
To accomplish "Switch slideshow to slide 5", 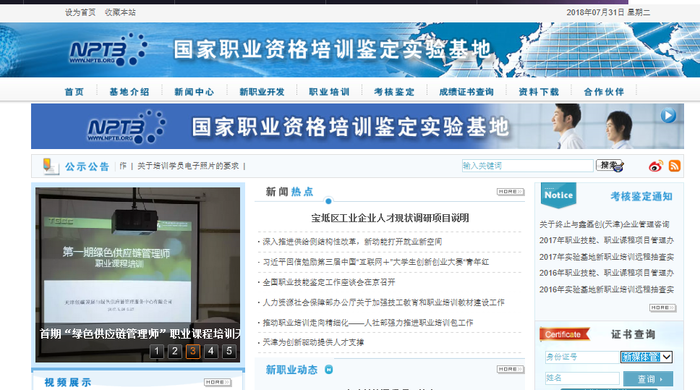I will (x=229, y=352).
